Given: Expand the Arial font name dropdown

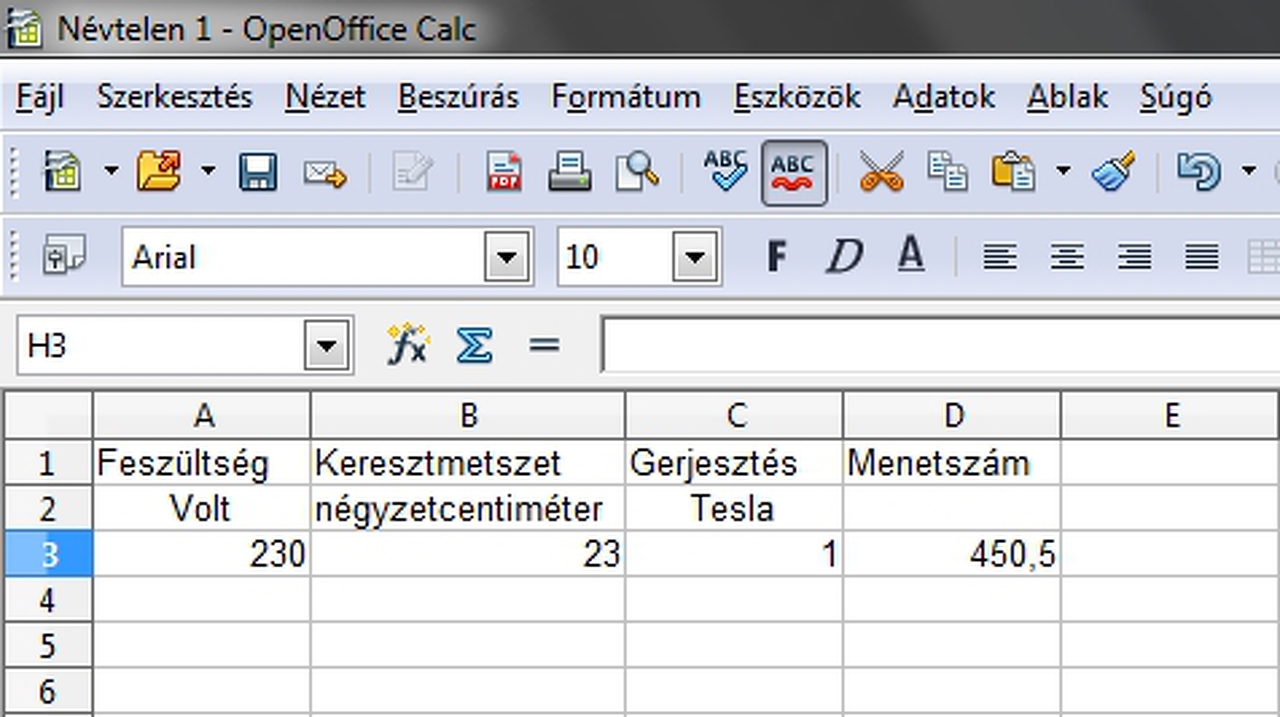Looking at the screenshot, I should click(507, 258).
